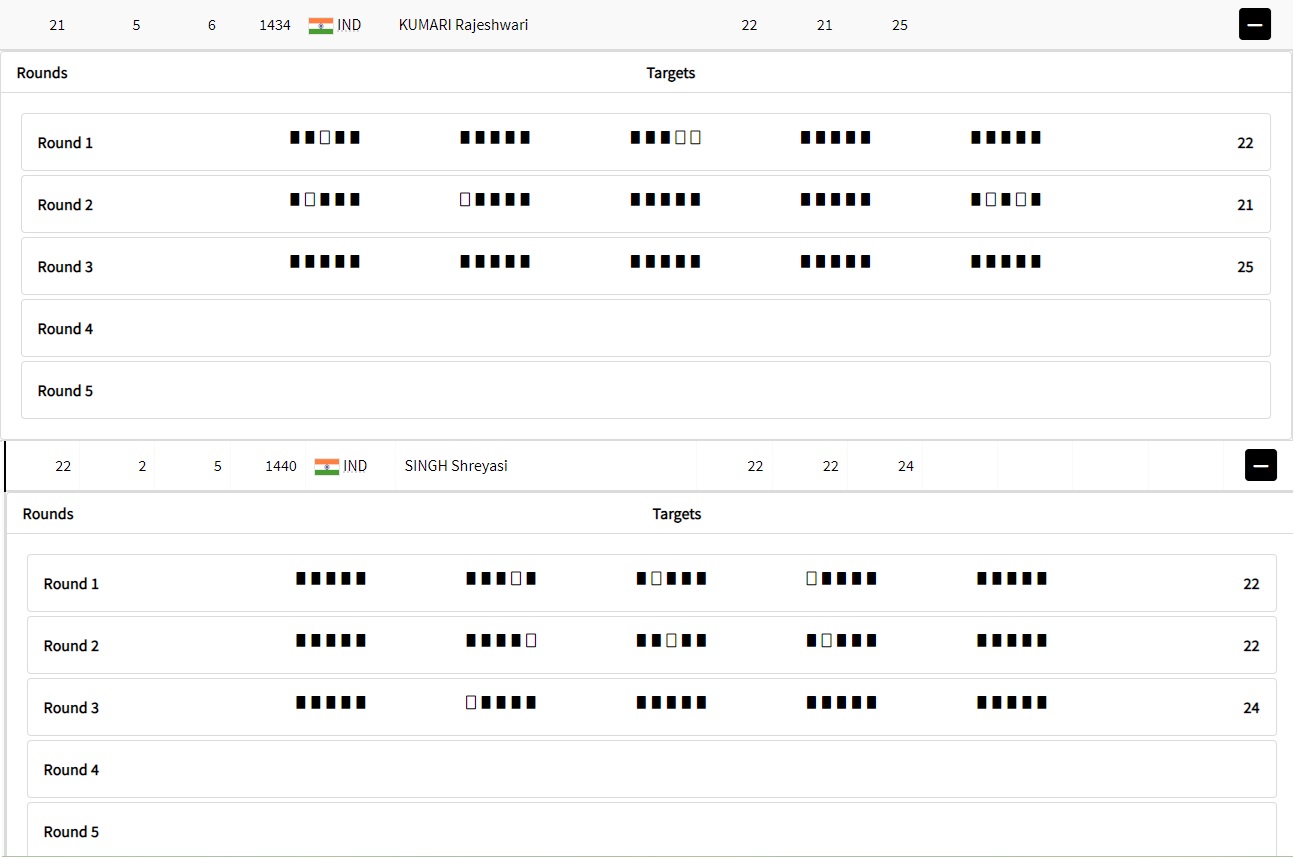Click bib number 1440 in Singh's row

click(281, 466)
